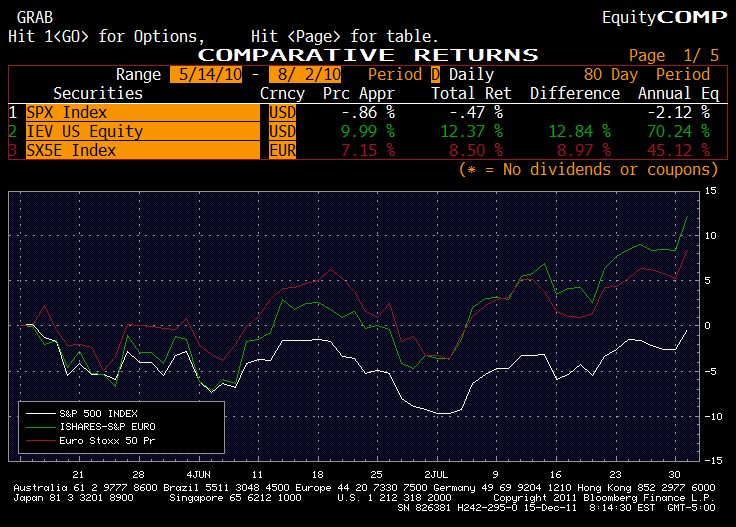Select the SX5E Index security field
The height and width of the screenshot is (527, 736).
pos(143,151)
